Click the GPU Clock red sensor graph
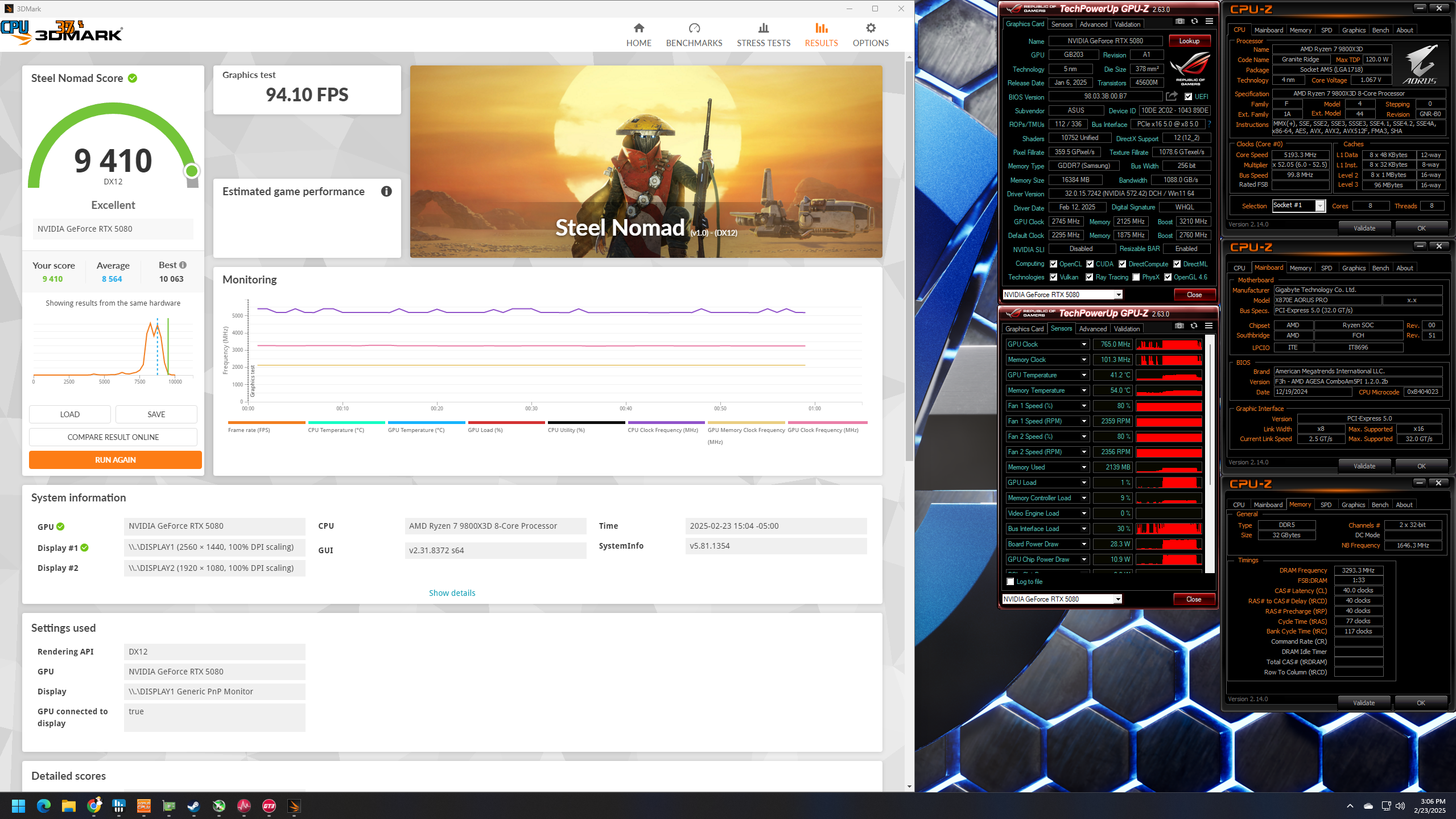This screenshot has height=819, width=1456. 1169,344
